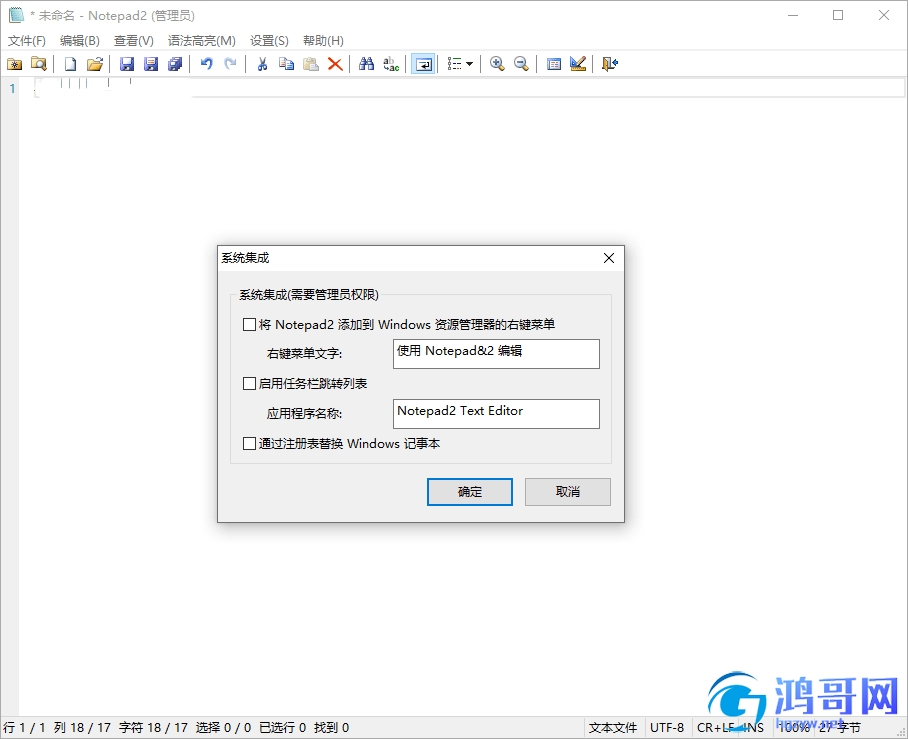Image resolution: width=908 pixels, height=739 pixels.
Task: Click the customize schemes pencil-ruler icon
Action: pyautogui.click(x=578, y=64)
